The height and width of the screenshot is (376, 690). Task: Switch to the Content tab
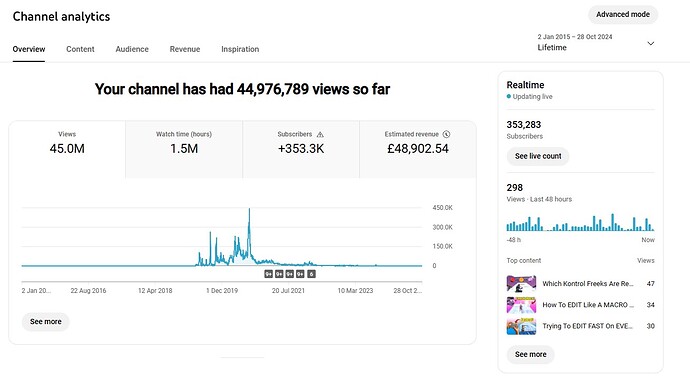(80, 49)
